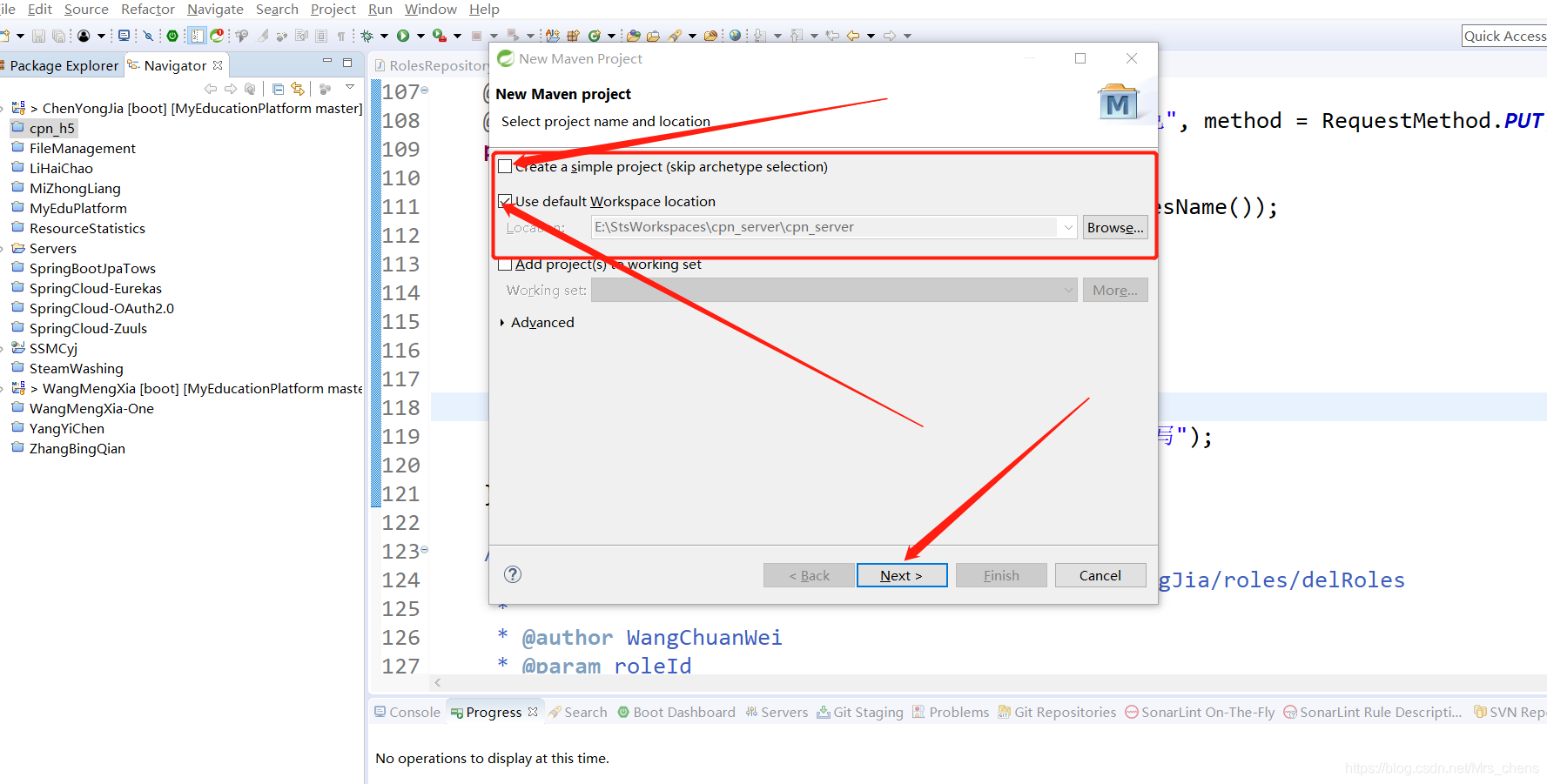
Task: Click the Run Last Tool icon with red toolbox
Action: [x=440, y=36]
